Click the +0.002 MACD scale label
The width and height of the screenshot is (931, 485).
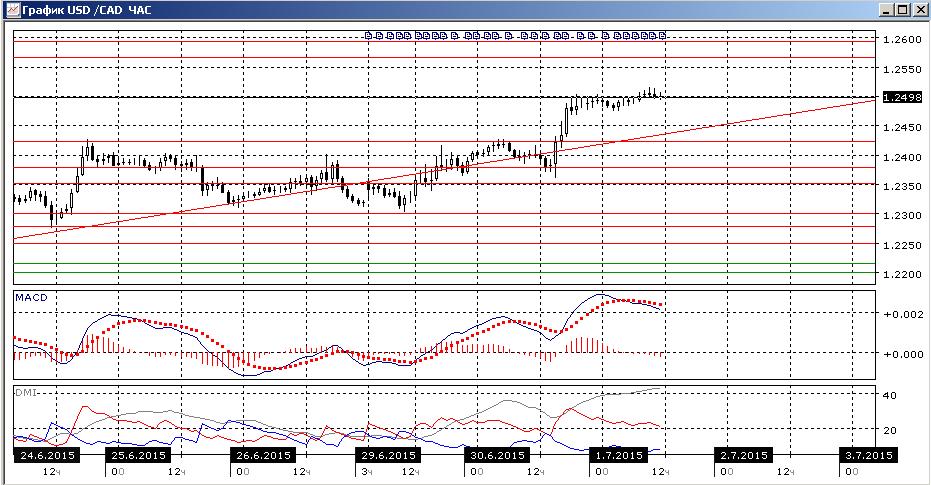point(902,315)
